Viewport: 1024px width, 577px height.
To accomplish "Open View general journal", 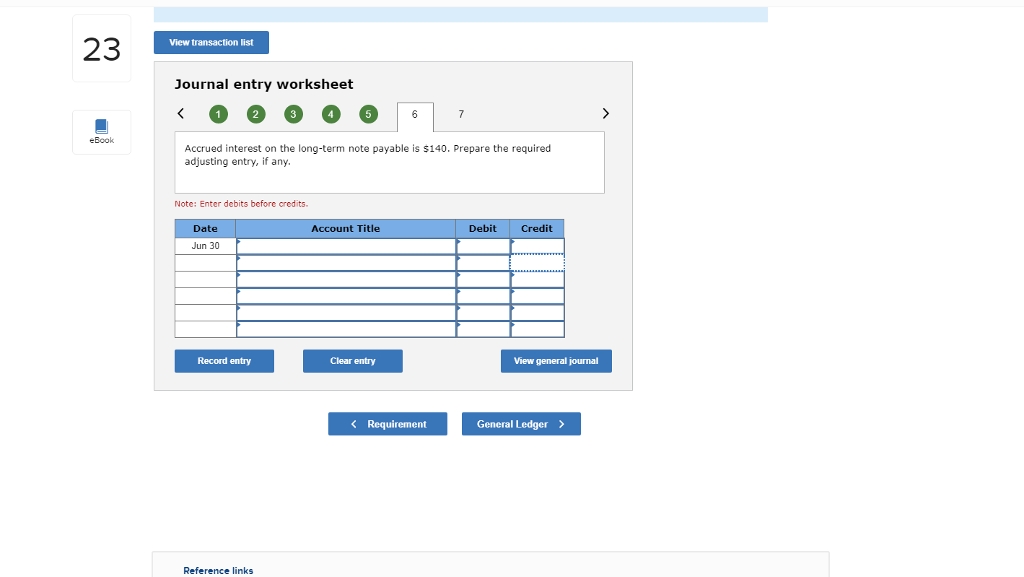I will pos(556,361).
